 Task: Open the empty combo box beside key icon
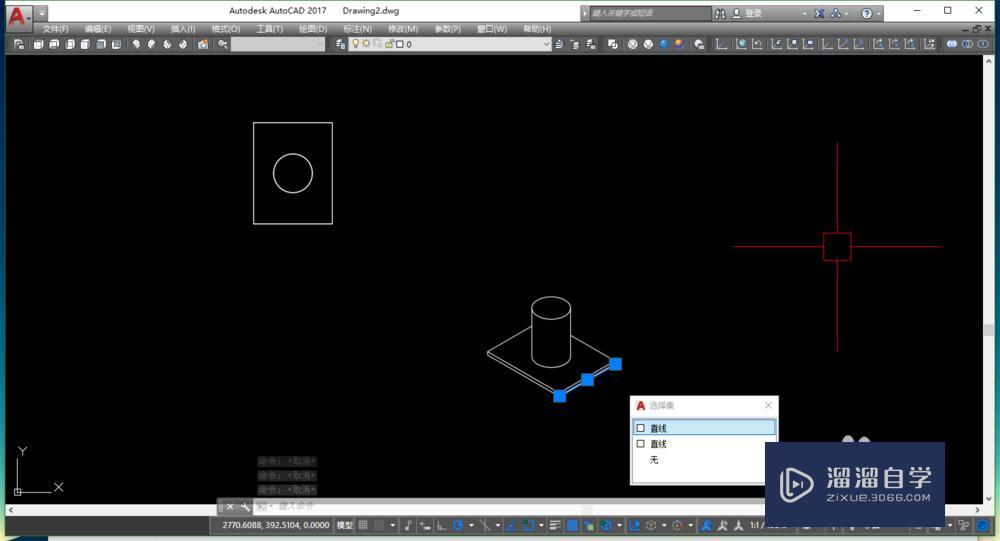click(x=278, y=44)
